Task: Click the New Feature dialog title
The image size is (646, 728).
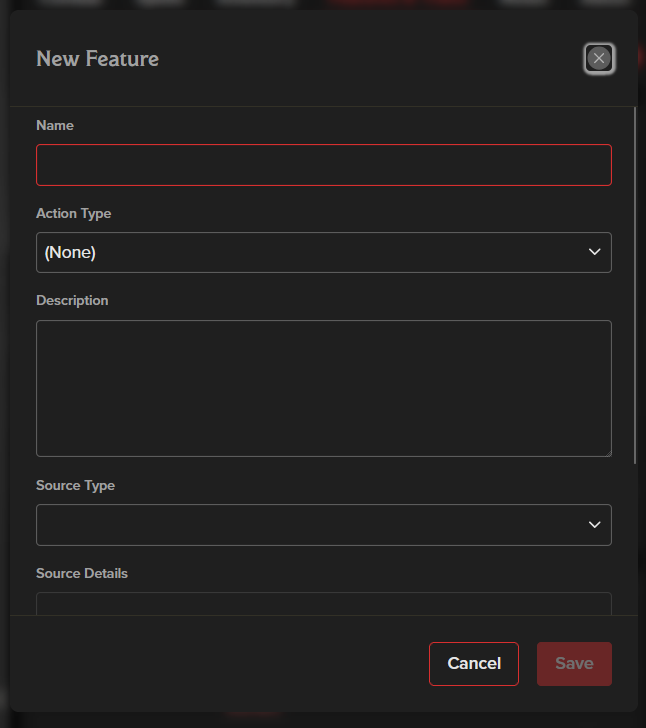Action: point(98,59)
